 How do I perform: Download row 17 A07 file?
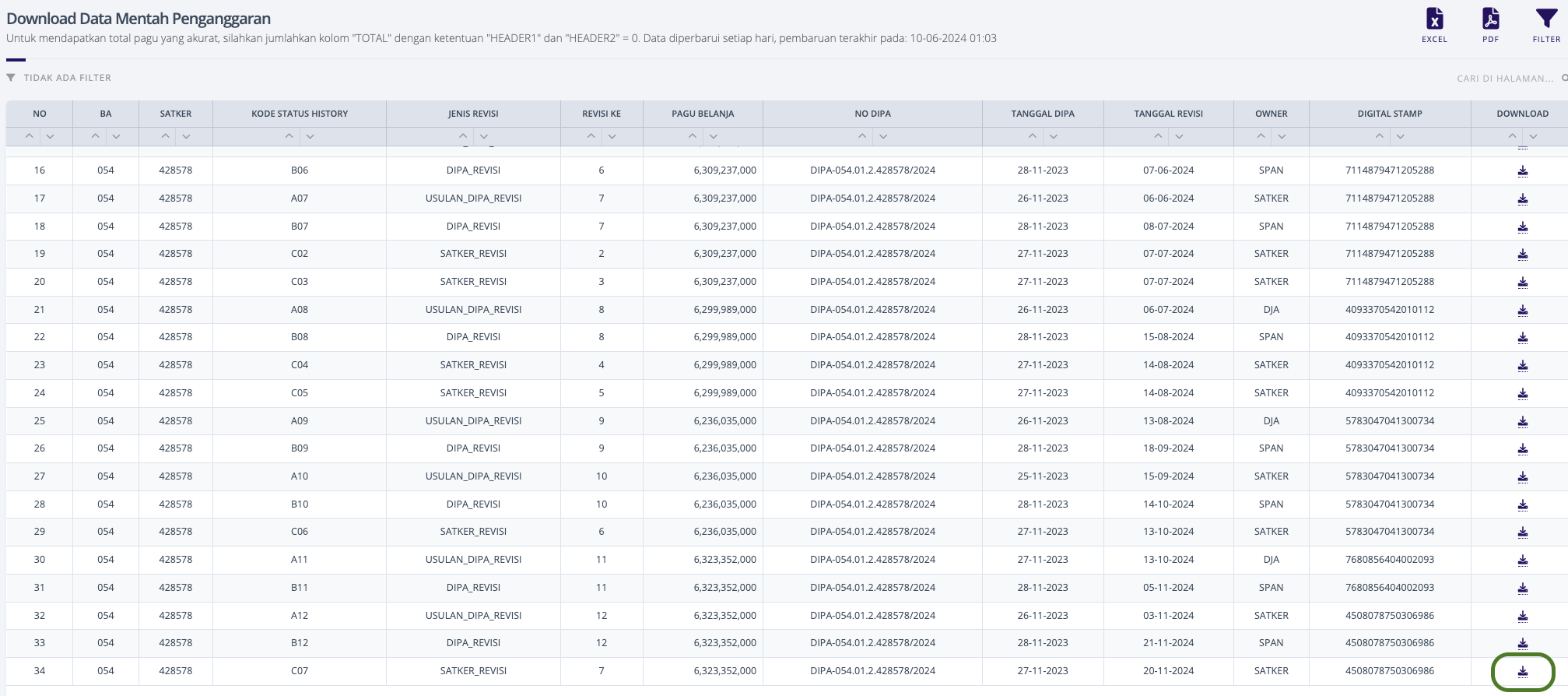1523,199
